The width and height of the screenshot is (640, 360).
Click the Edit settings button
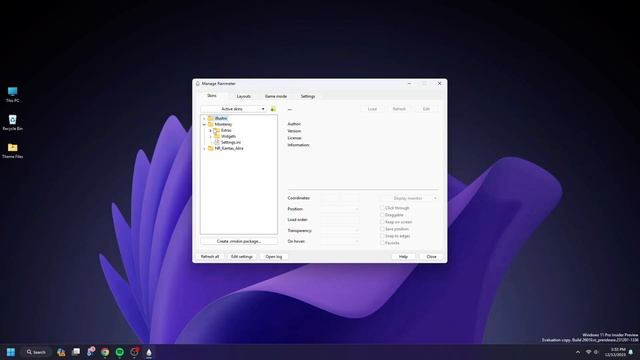[x=242, y=256]
